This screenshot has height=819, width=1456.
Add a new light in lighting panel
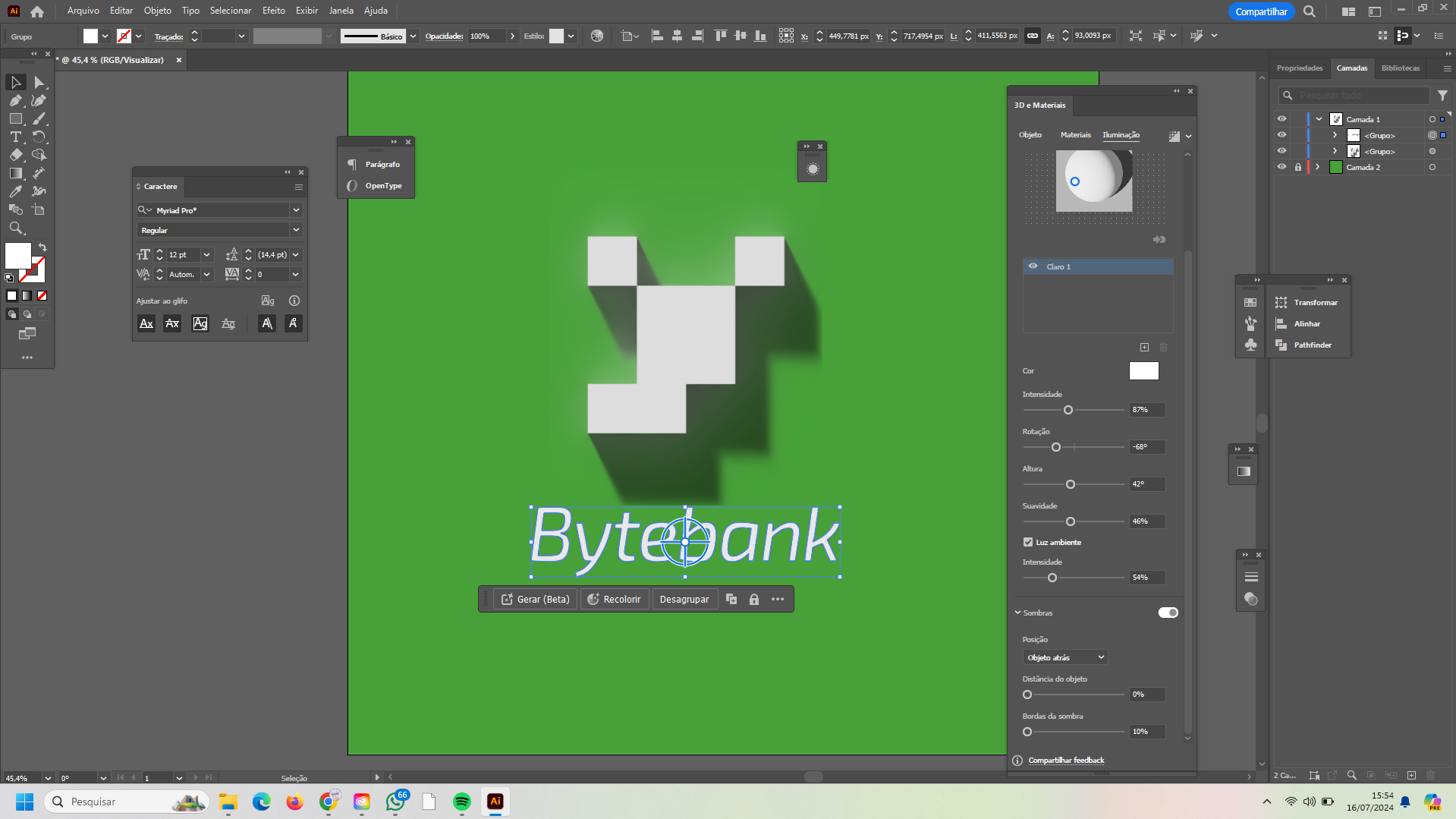coord(1144,348)
